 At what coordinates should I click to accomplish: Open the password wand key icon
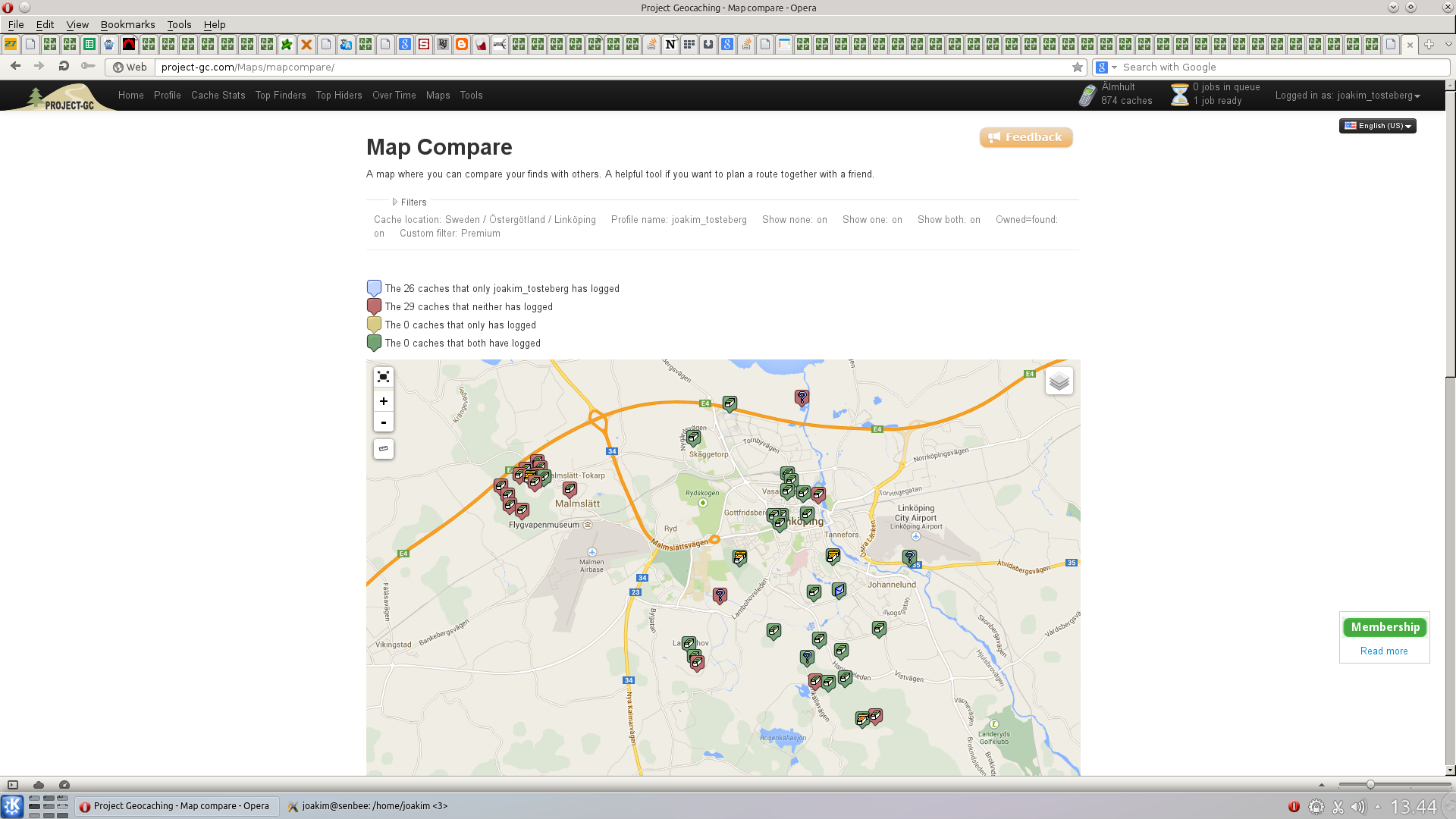point(88,66)
